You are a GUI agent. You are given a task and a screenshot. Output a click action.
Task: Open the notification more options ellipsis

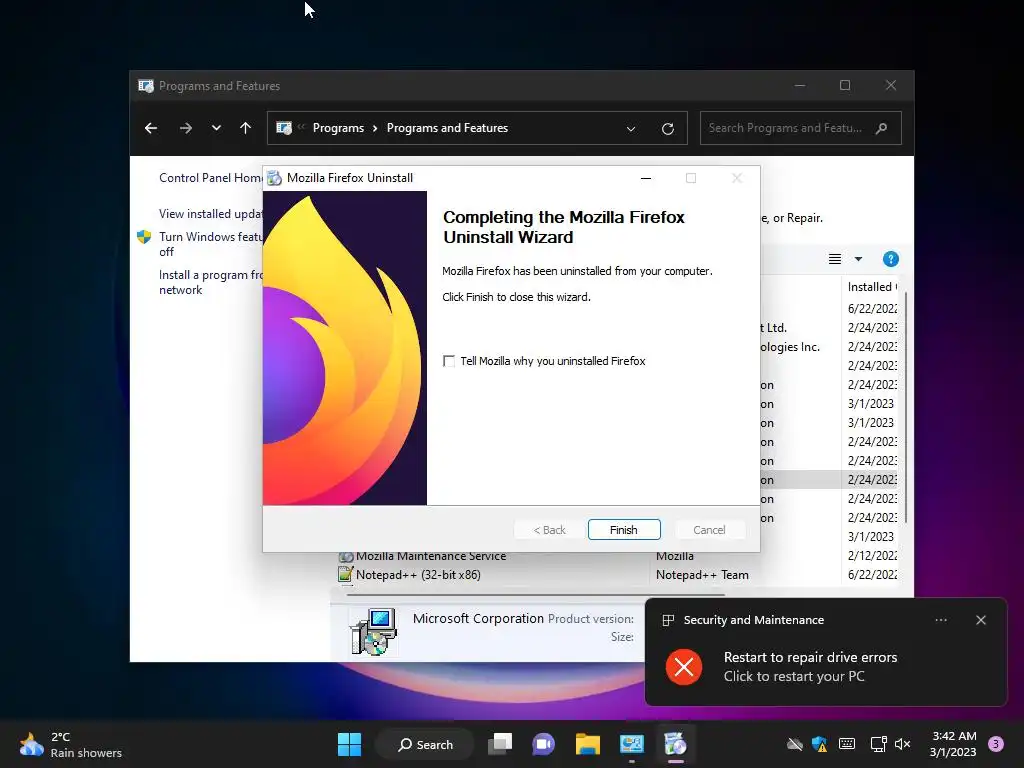(x=941, y=620)
